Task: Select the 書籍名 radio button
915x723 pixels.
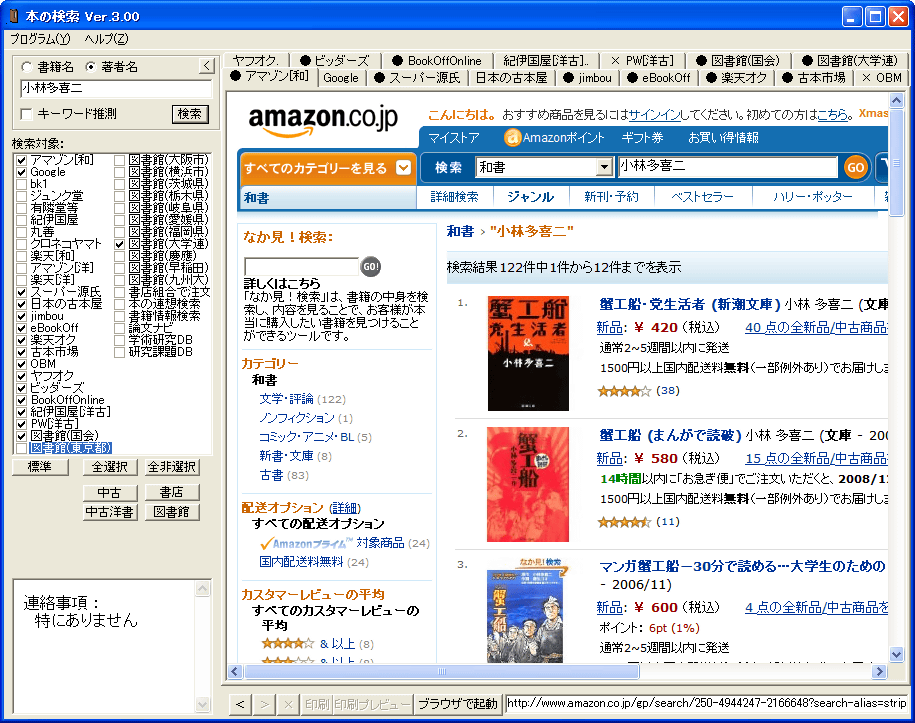Action: pyautogui.click(x=26, y=67)
